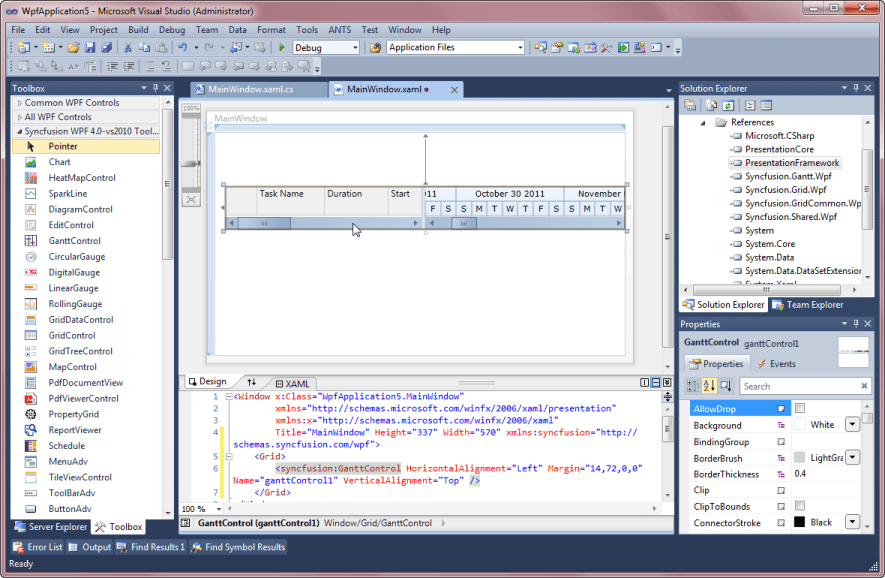Switch to the XAML view tab

click(x=292, y=384)
